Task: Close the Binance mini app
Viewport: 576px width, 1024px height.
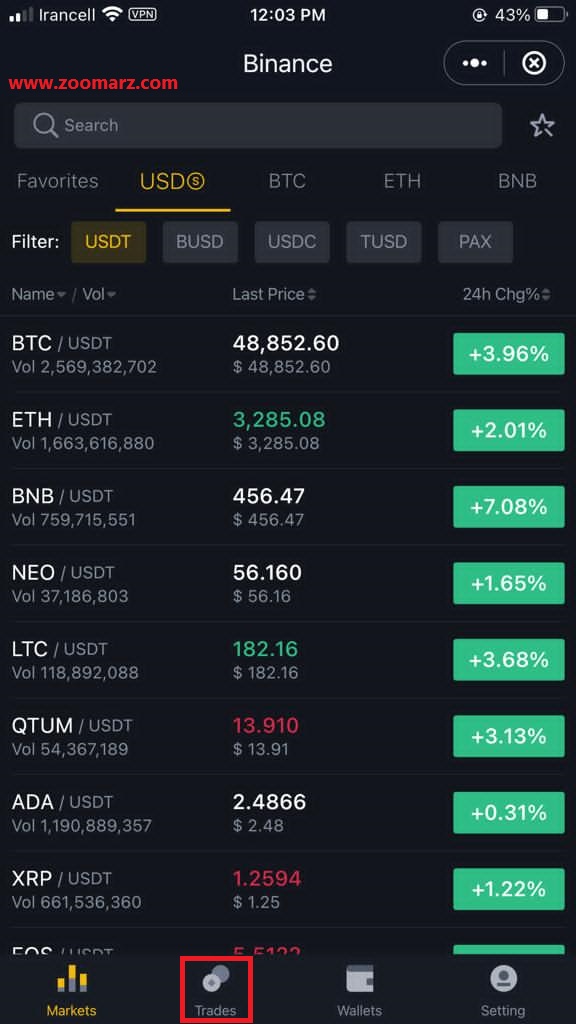Action: [534, 63]
